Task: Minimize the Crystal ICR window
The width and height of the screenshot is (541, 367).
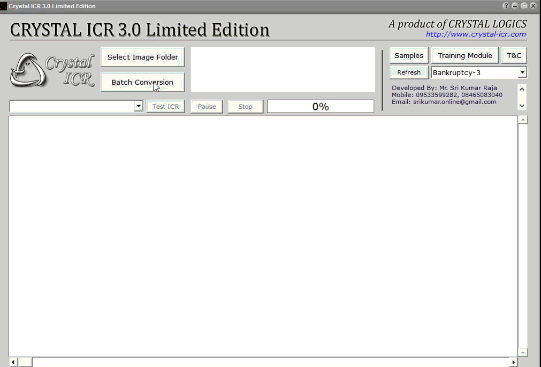Action: (x=515, y=6)
